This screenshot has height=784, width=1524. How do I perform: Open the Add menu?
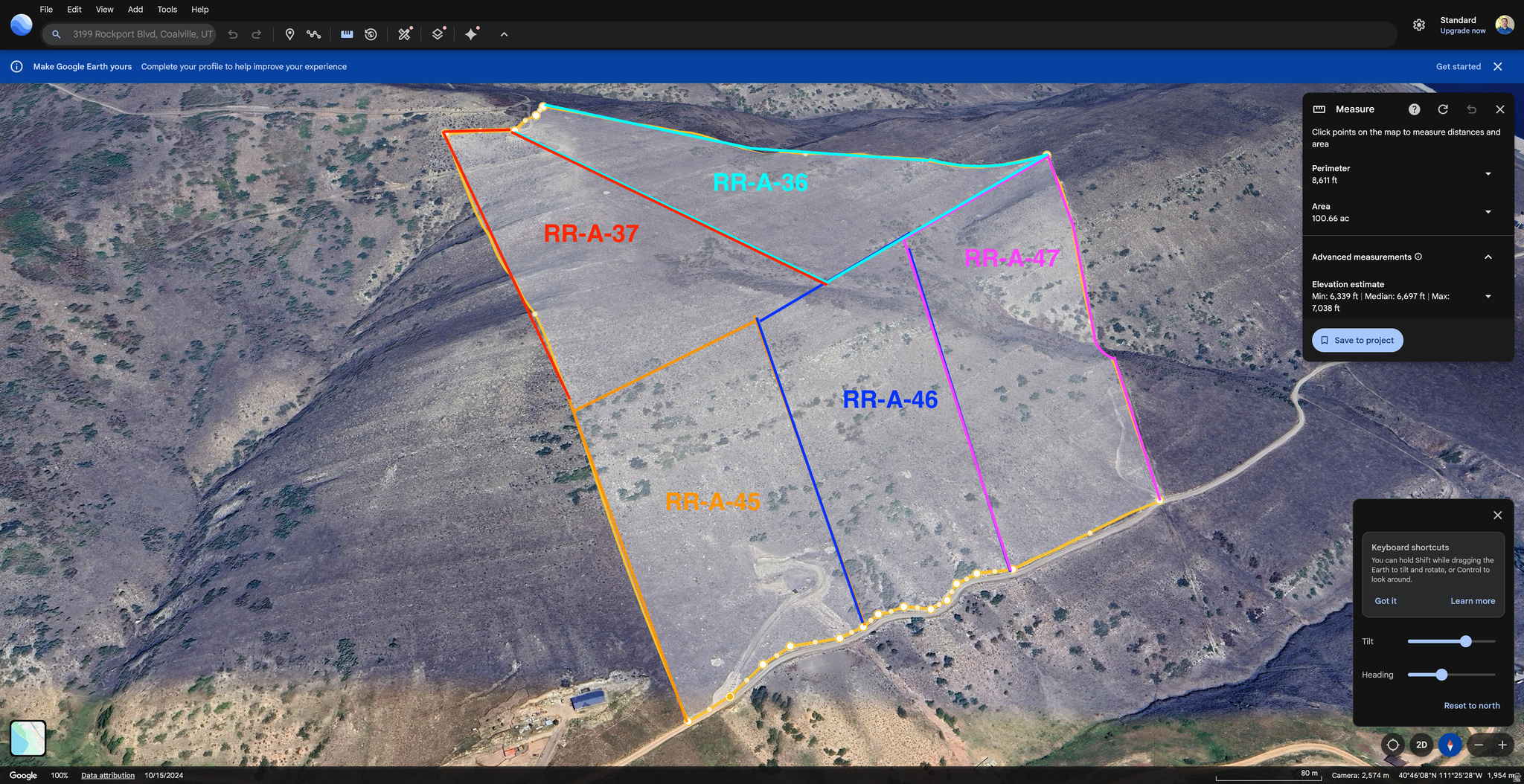tap(135, 10)
